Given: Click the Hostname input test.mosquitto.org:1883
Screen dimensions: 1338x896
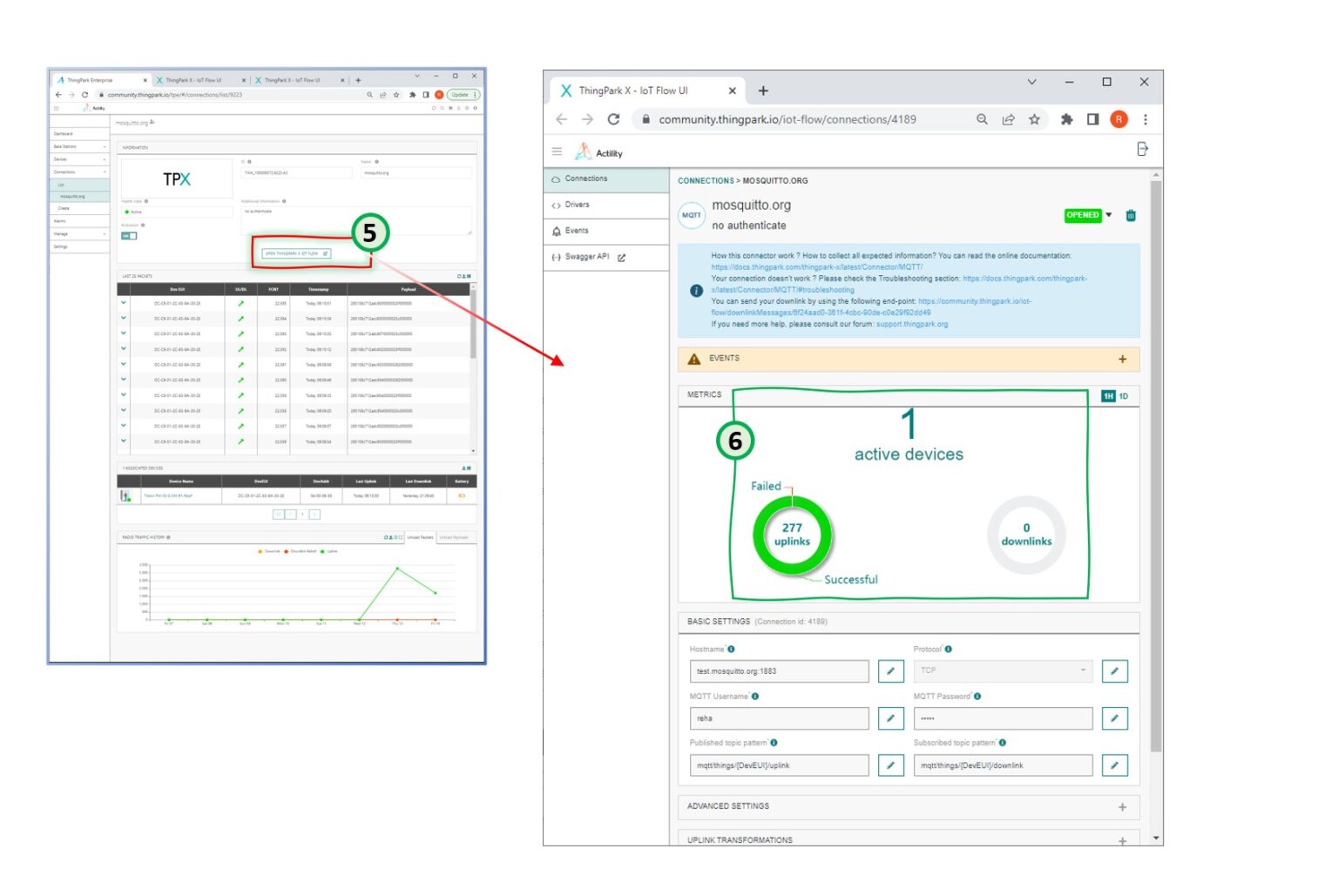Looking at the screenshot, I should coord(779,672).
